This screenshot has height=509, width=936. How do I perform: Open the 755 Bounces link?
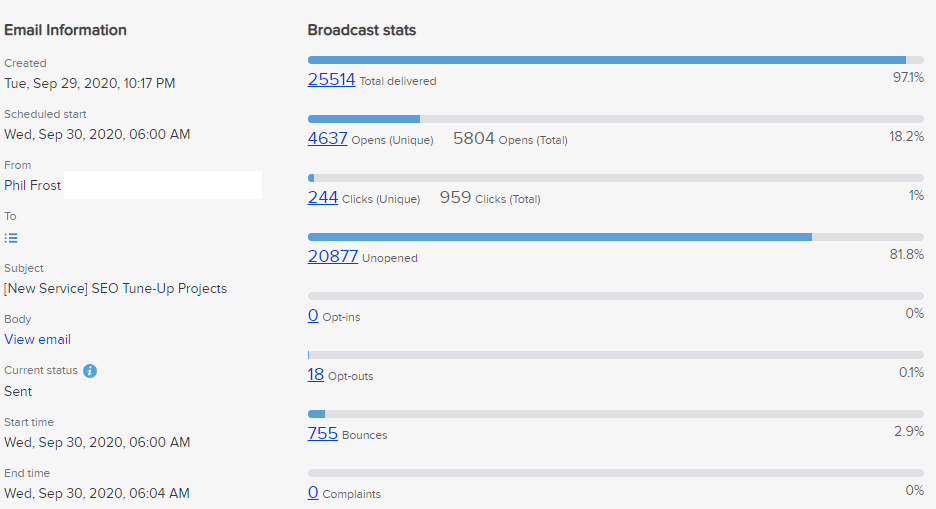323,433
